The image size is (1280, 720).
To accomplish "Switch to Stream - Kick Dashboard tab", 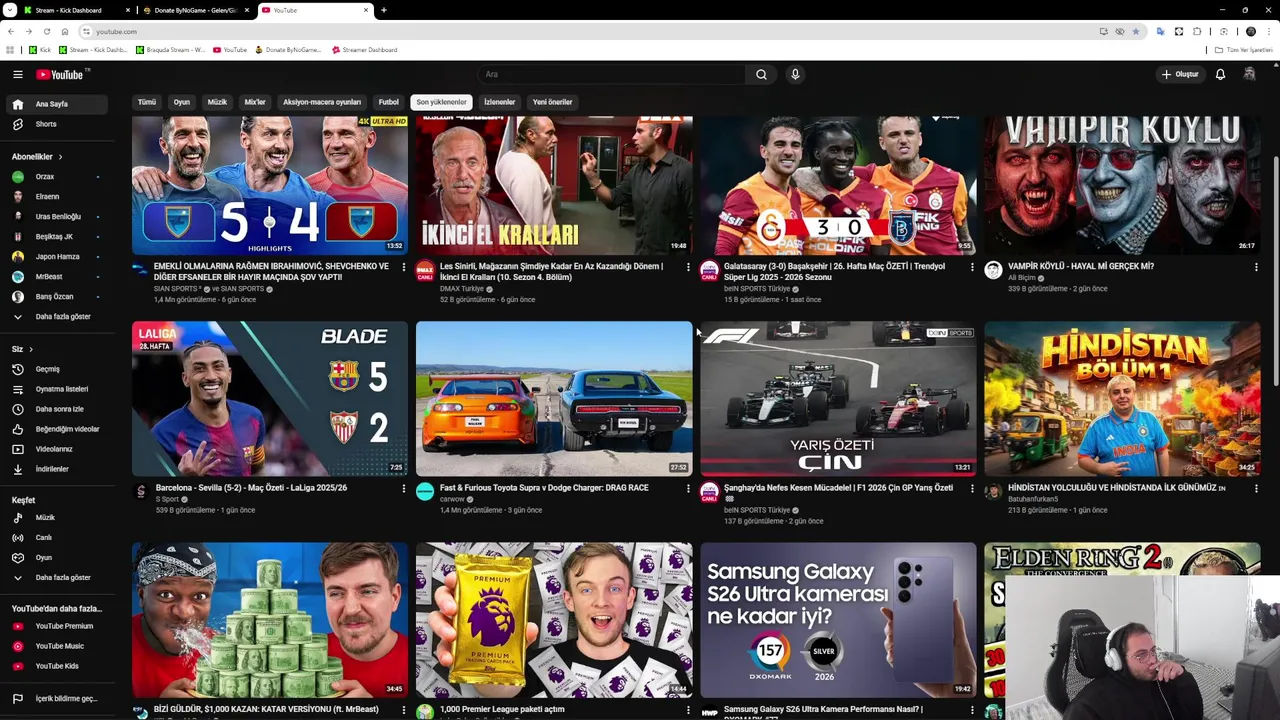I will pyautogui.click(x=75, y=10).
